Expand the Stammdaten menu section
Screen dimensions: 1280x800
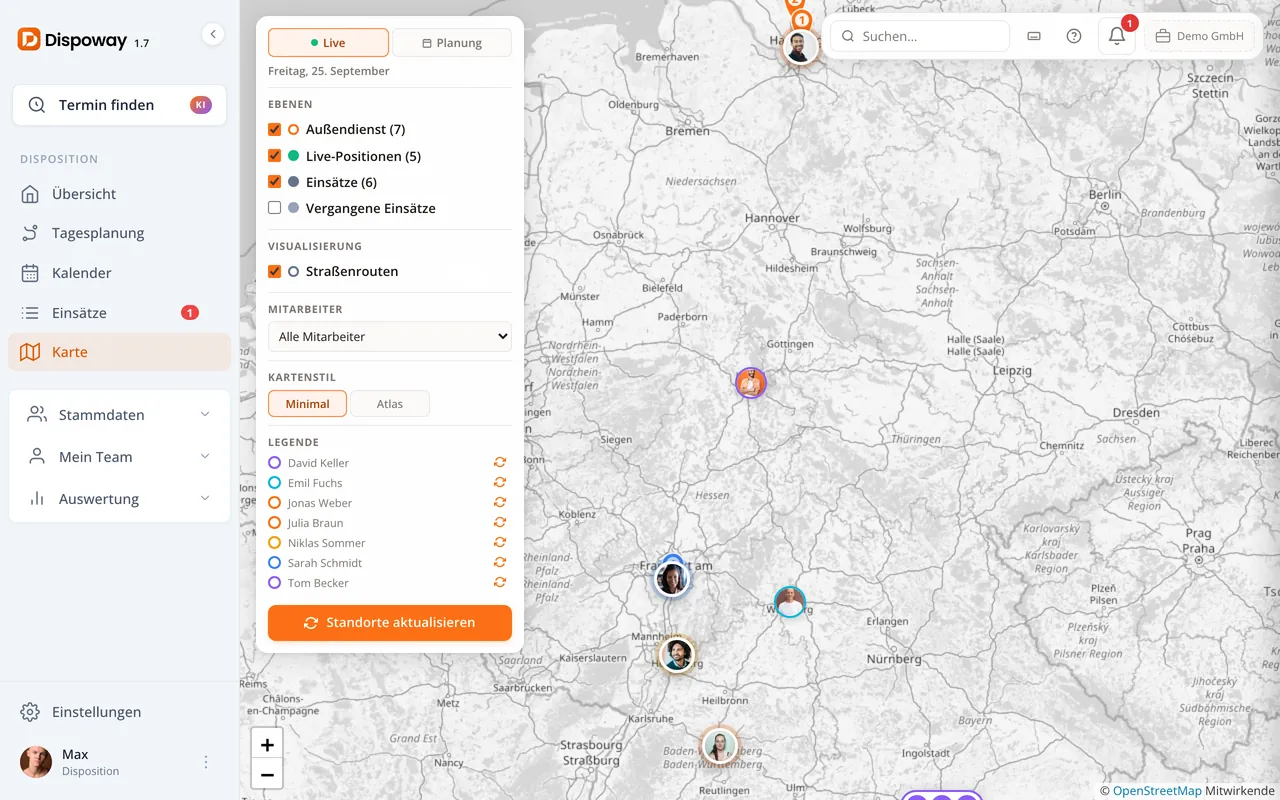pyautogui.click(x=120, y=414)
